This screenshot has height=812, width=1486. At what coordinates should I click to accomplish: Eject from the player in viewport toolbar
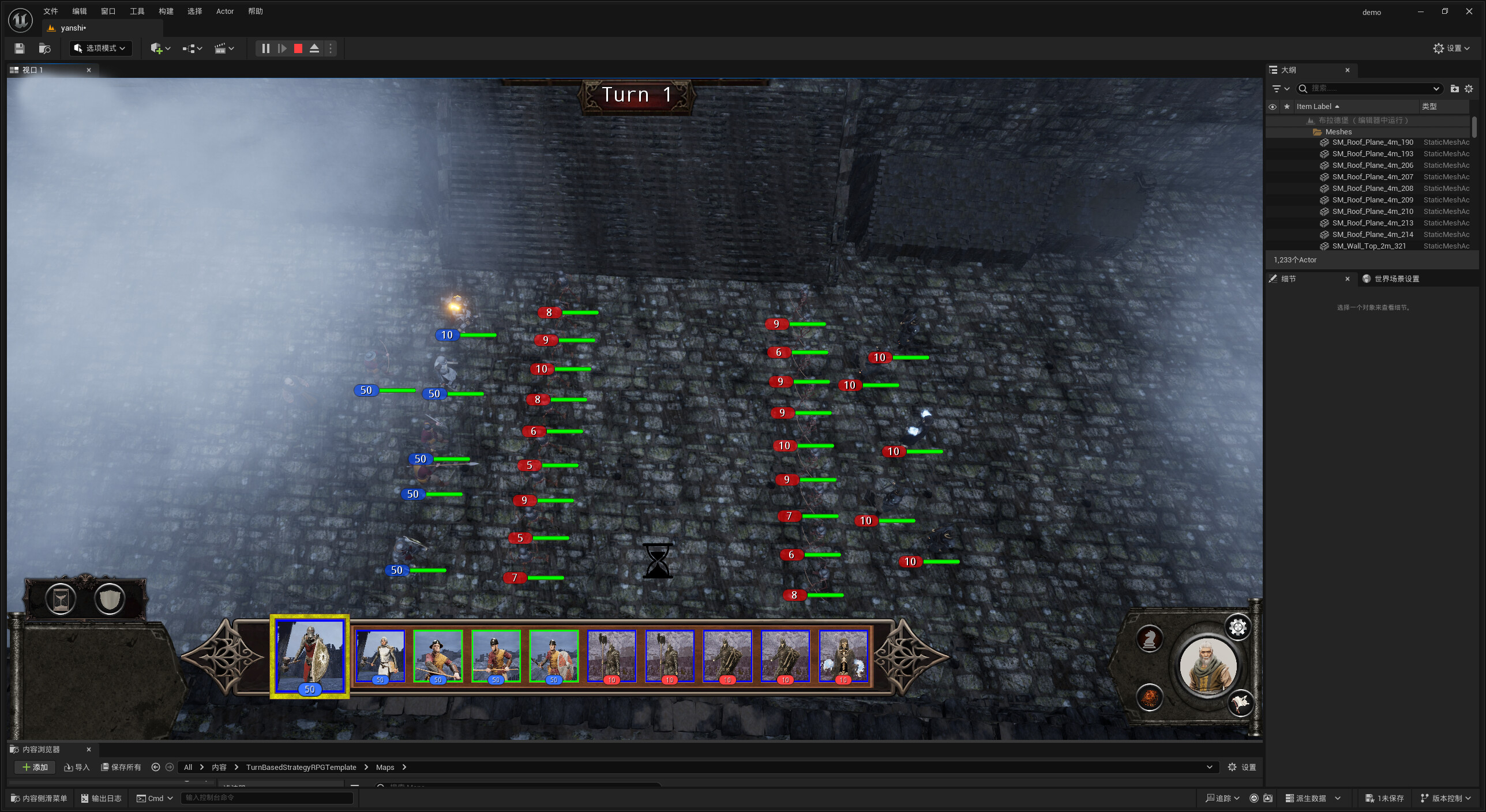pos(314,48)
